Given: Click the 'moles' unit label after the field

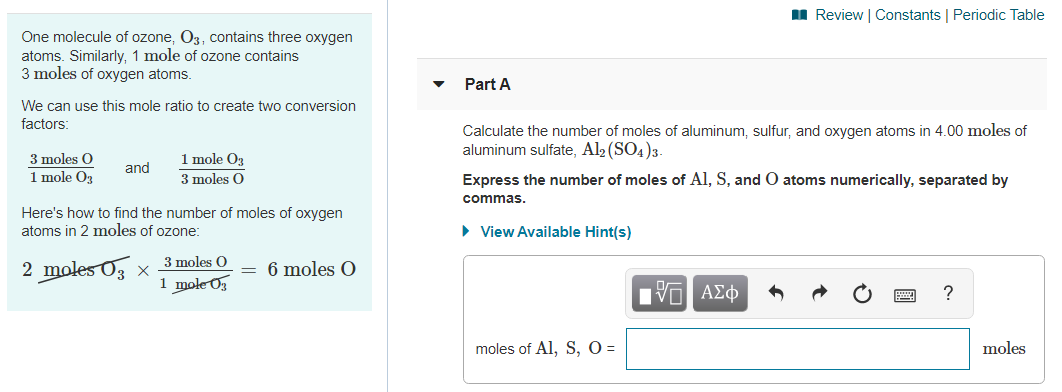Looking at the screenshot, I should click(1004, 349).
